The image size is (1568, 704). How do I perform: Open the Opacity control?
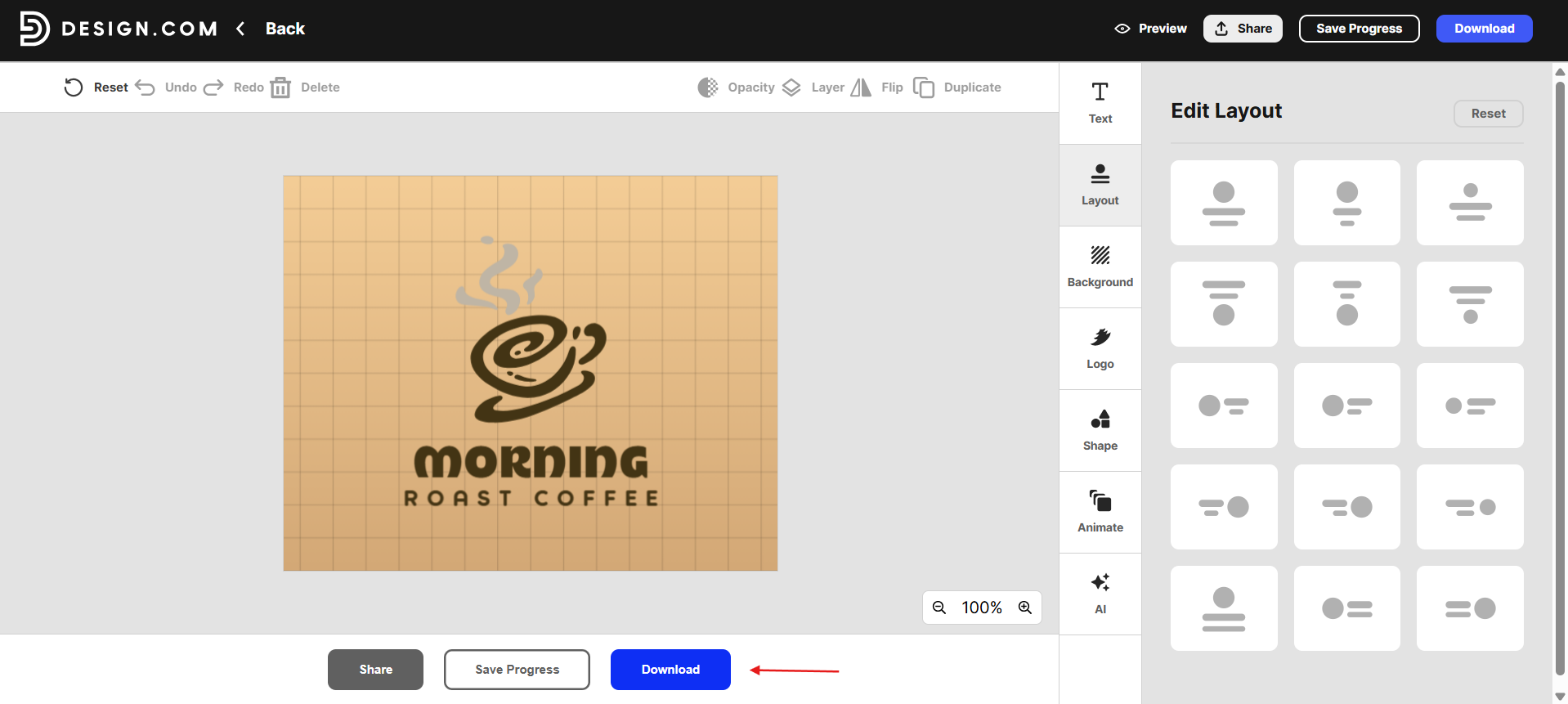coord(736,87)
